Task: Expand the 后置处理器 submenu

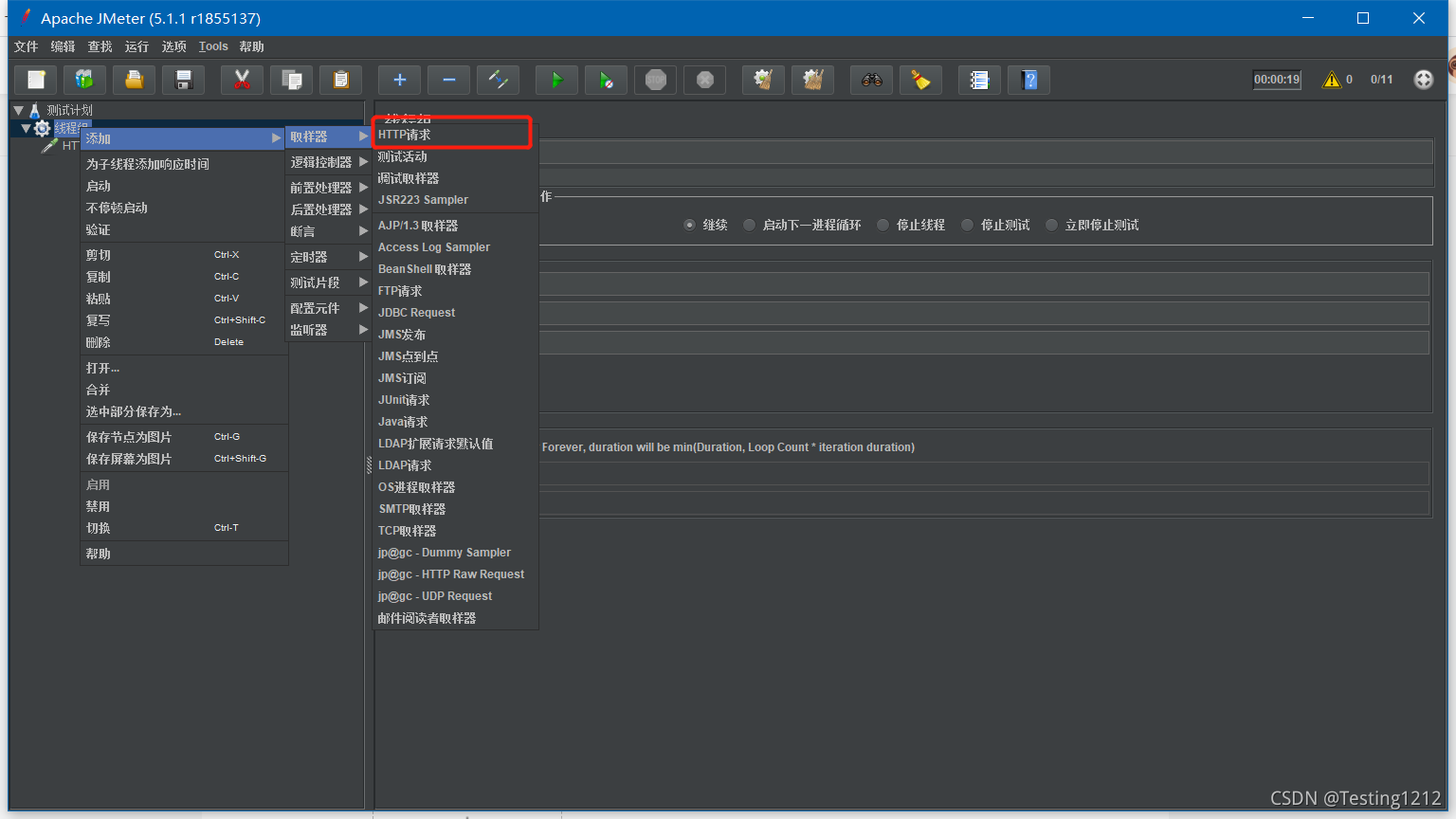Action: click(328, 209)
